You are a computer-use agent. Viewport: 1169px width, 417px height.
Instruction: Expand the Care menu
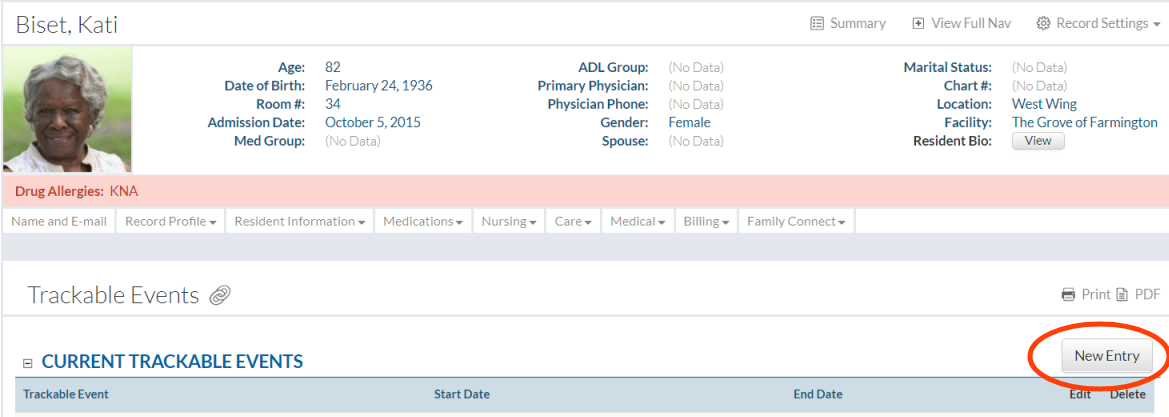click(573, 222)
